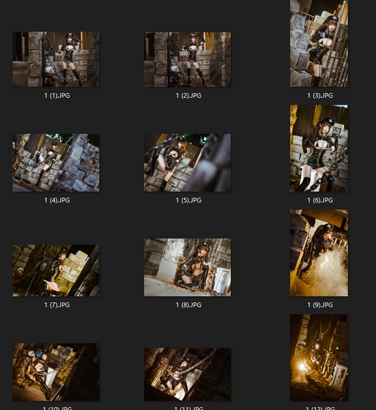The image size is (376, 410).
Task: Select thumbnail of 1 (9).JPG
Action: coord(319,253)
